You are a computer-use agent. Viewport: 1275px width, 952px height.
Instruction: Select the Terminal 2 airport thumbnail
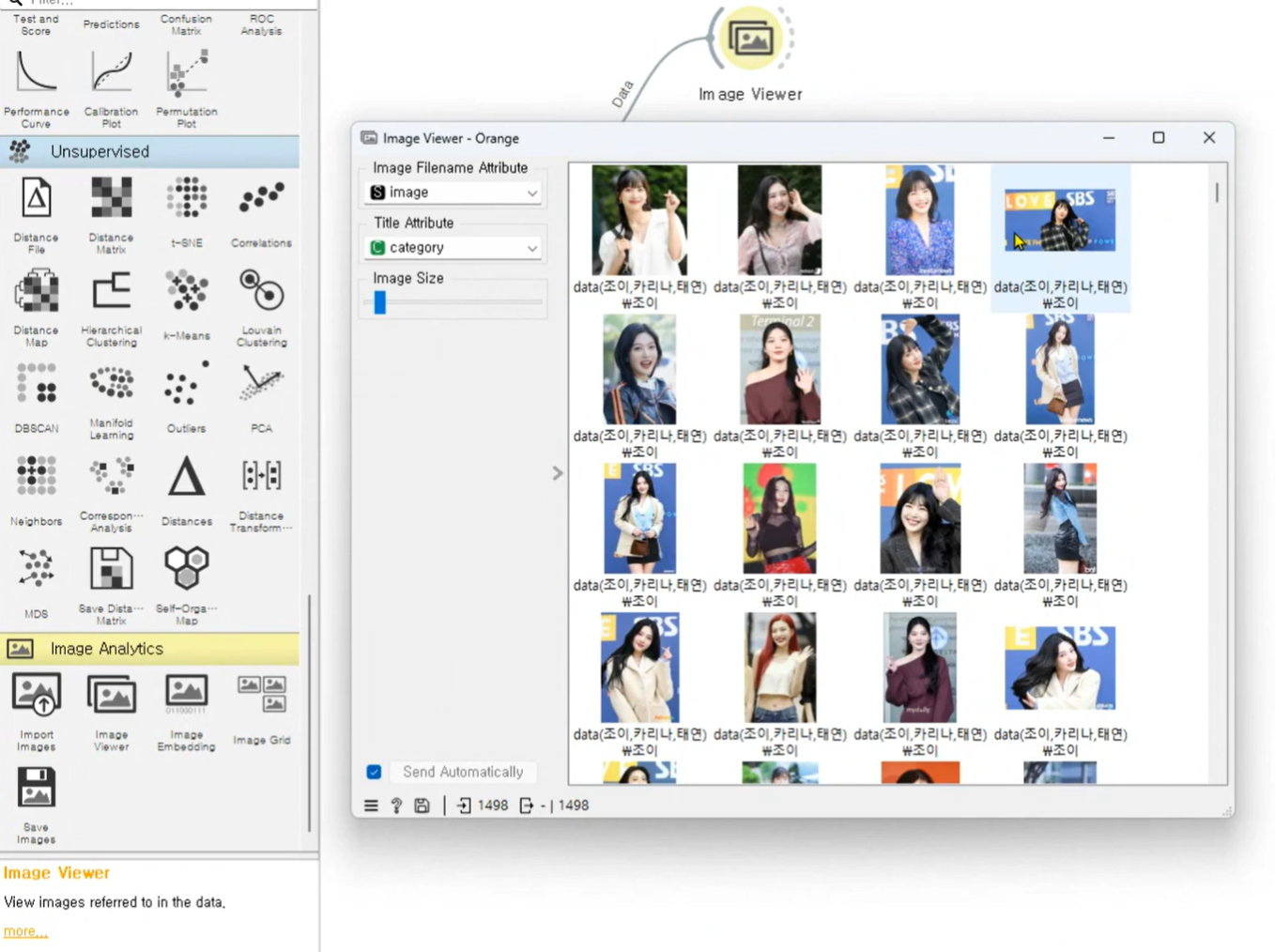(x=779, y=369)
